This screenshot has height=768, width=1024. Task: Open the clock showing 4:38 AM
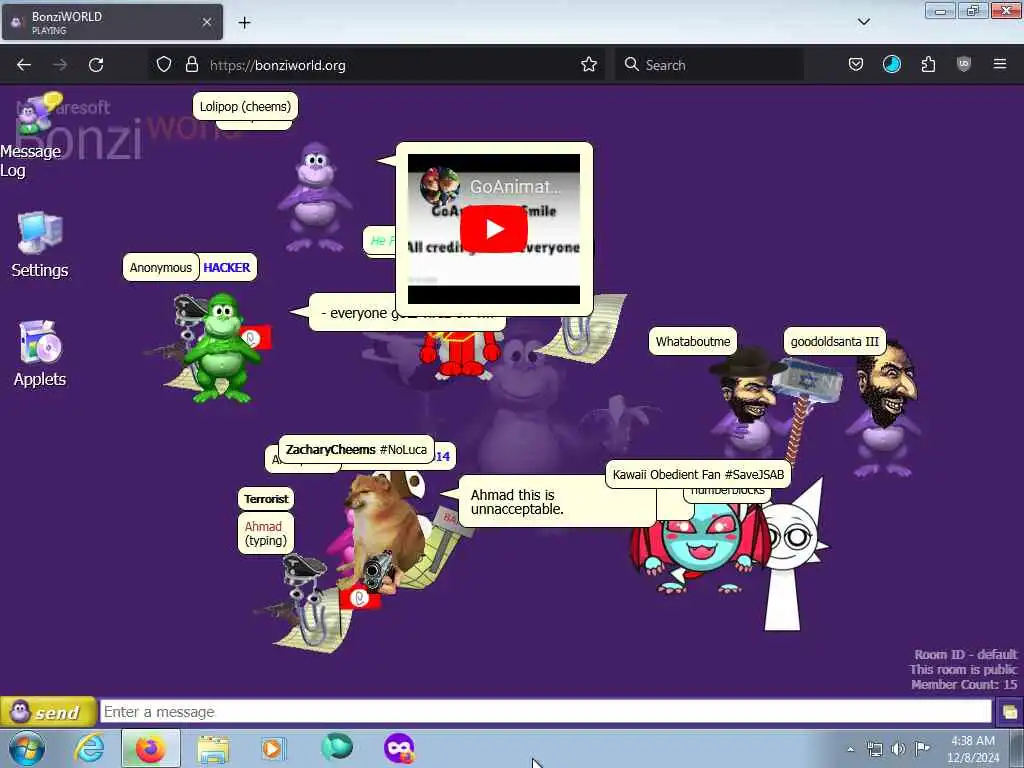coord(973,749)
